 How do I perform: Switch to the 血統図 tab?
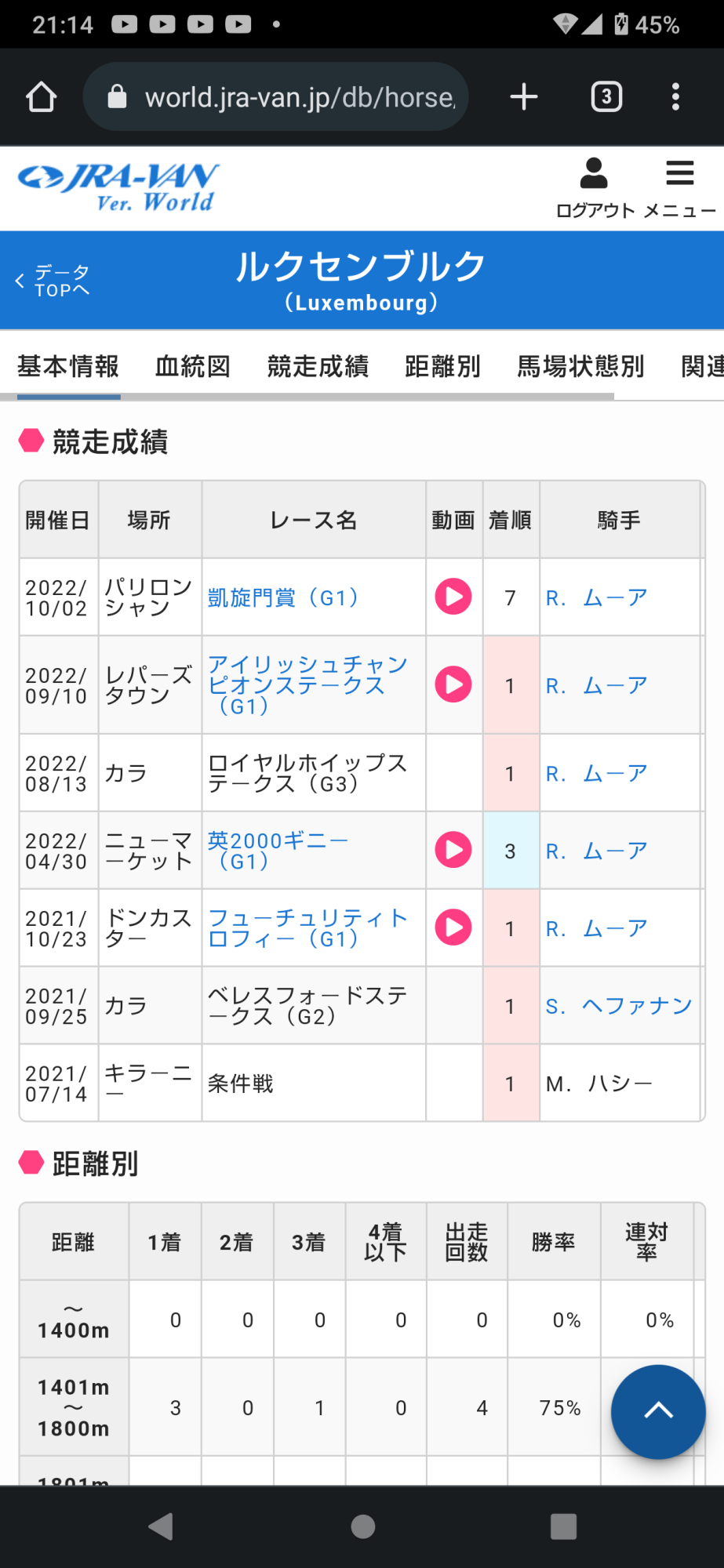(193, 366)
